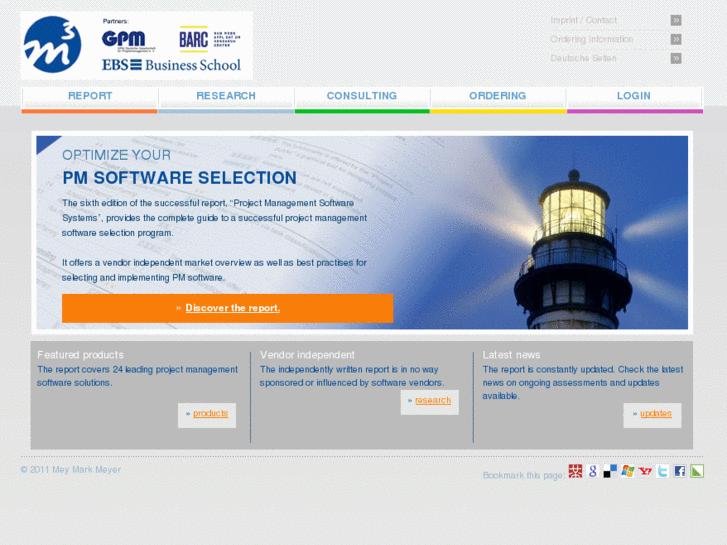This screenshot has height=545, width=727.
Task: Click the EBS Business School logo
Action: point(171,65)
